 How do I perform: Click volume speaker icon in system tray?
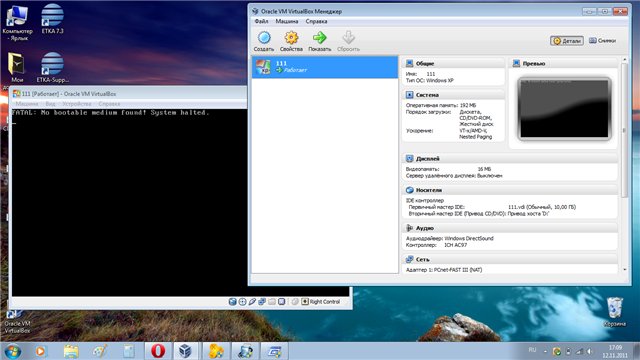590,351
